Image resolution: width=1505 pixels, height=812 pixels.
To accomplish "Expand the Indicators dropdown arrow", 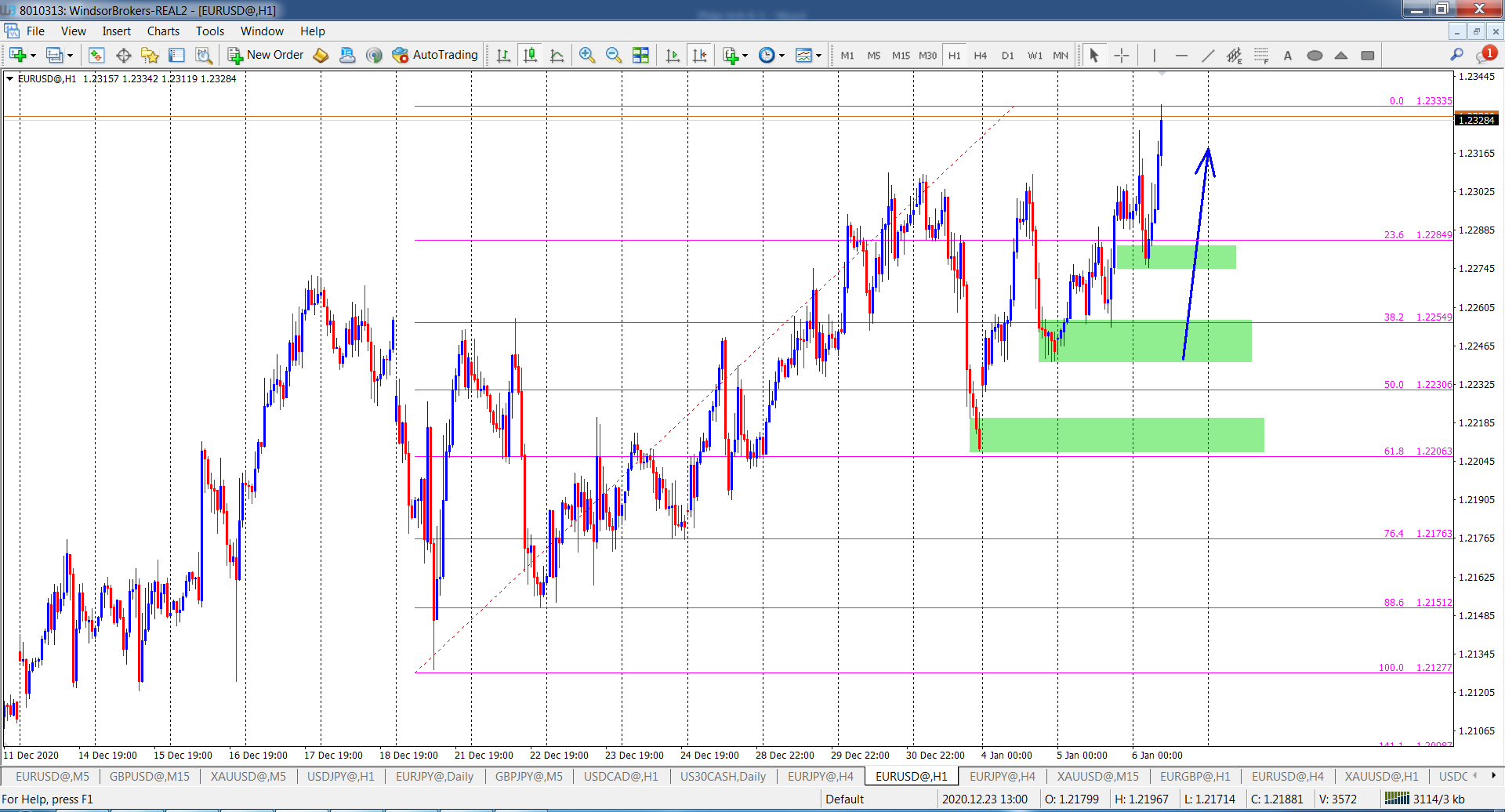I will [745, 56].
